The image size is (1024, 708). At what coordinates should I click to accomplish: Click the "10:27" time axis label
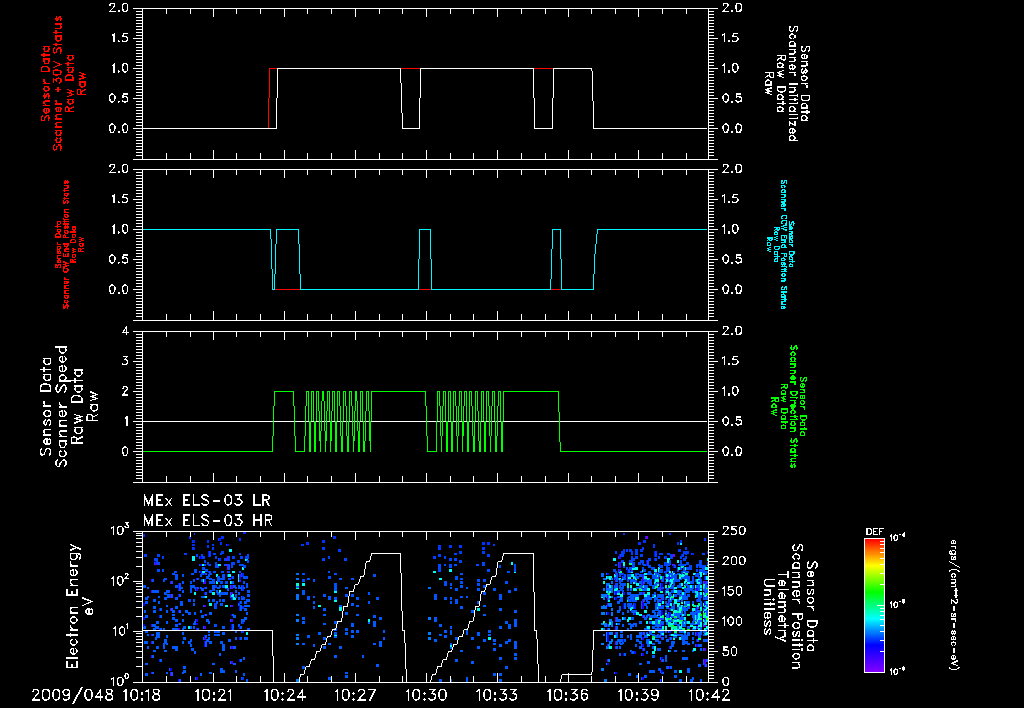coord(355,695)
